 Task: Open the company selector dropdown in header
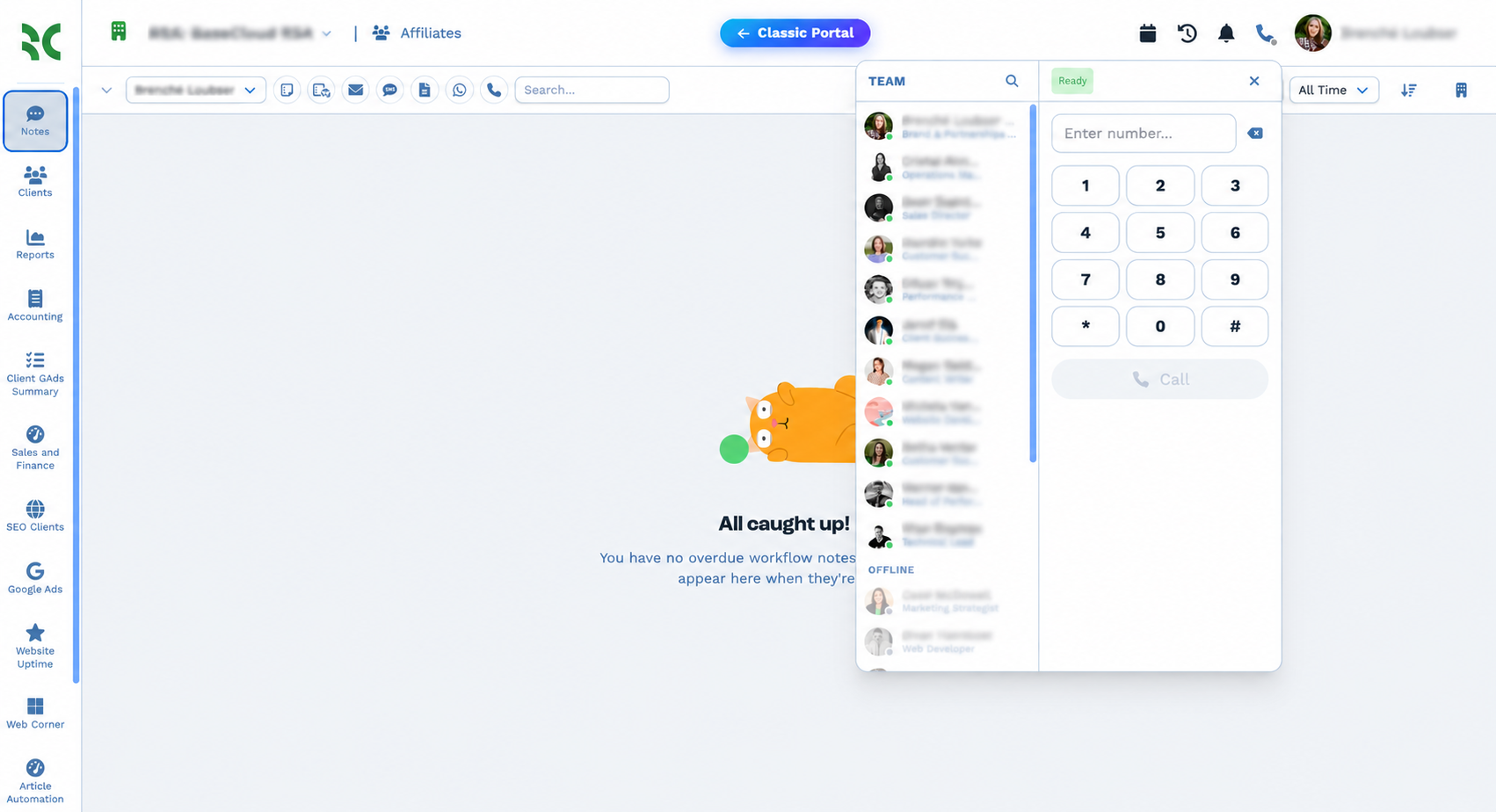click(x=240, y=33)
